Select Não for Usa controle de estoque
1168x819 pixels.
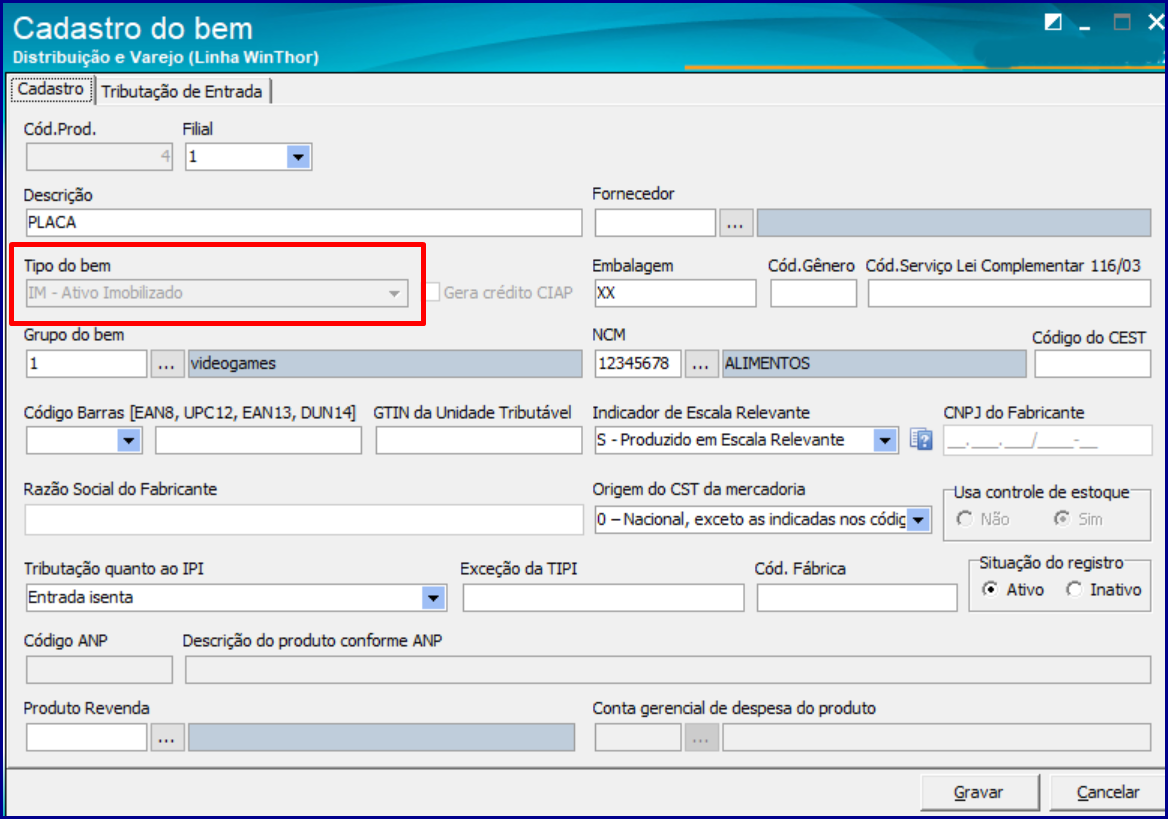(x=965, y=519)
